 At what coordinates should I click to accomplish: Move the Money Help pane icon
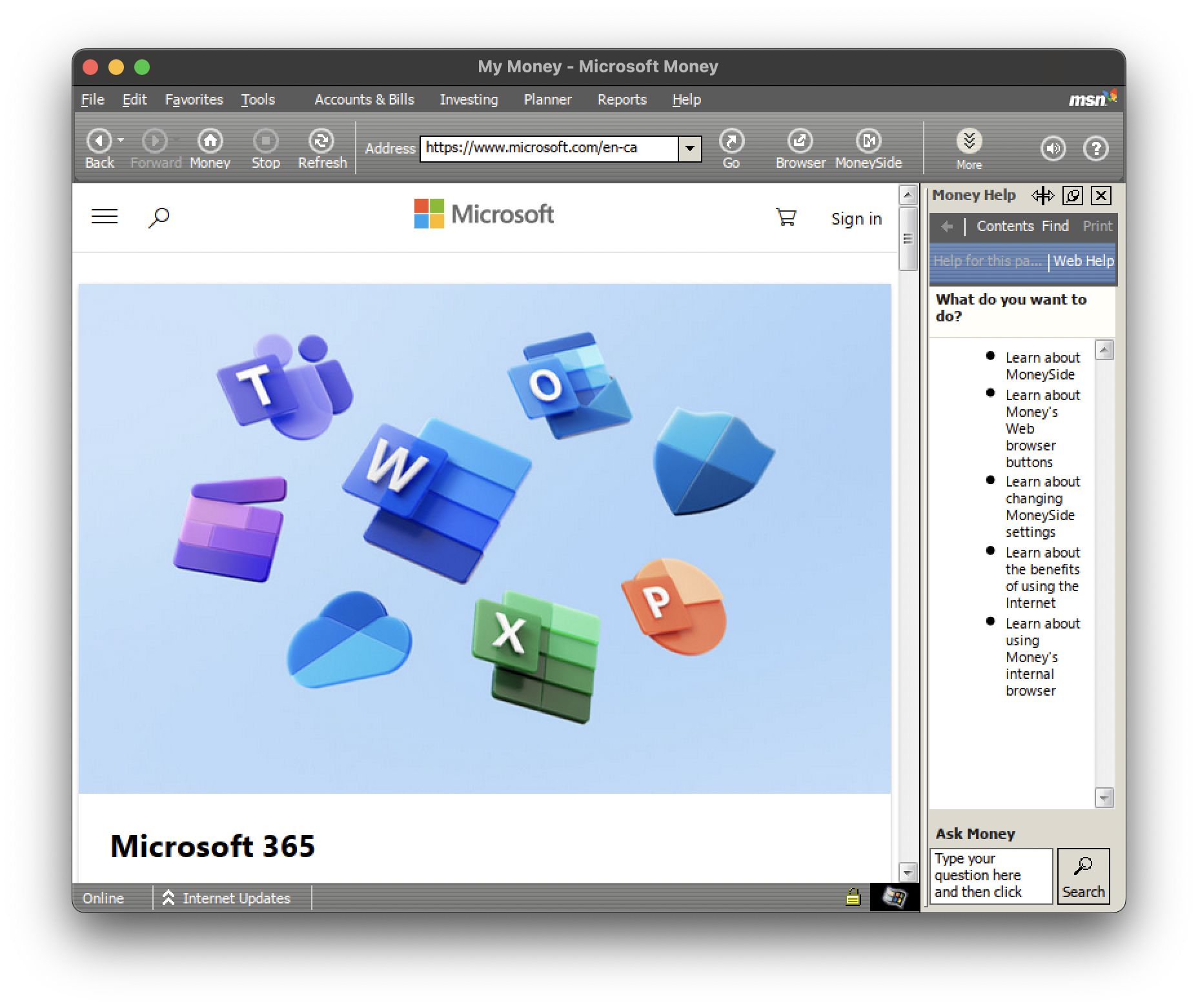[1042, 196]
